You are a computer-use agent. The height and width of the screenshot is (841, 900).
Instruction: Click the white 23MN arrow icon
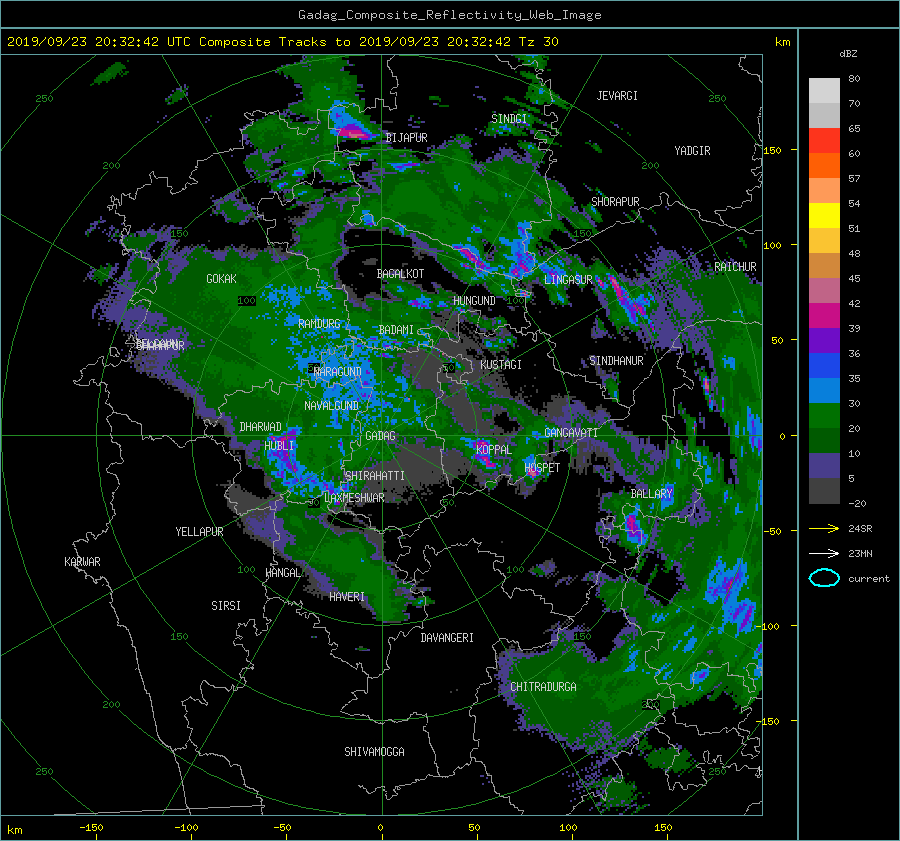click(824, 553)
